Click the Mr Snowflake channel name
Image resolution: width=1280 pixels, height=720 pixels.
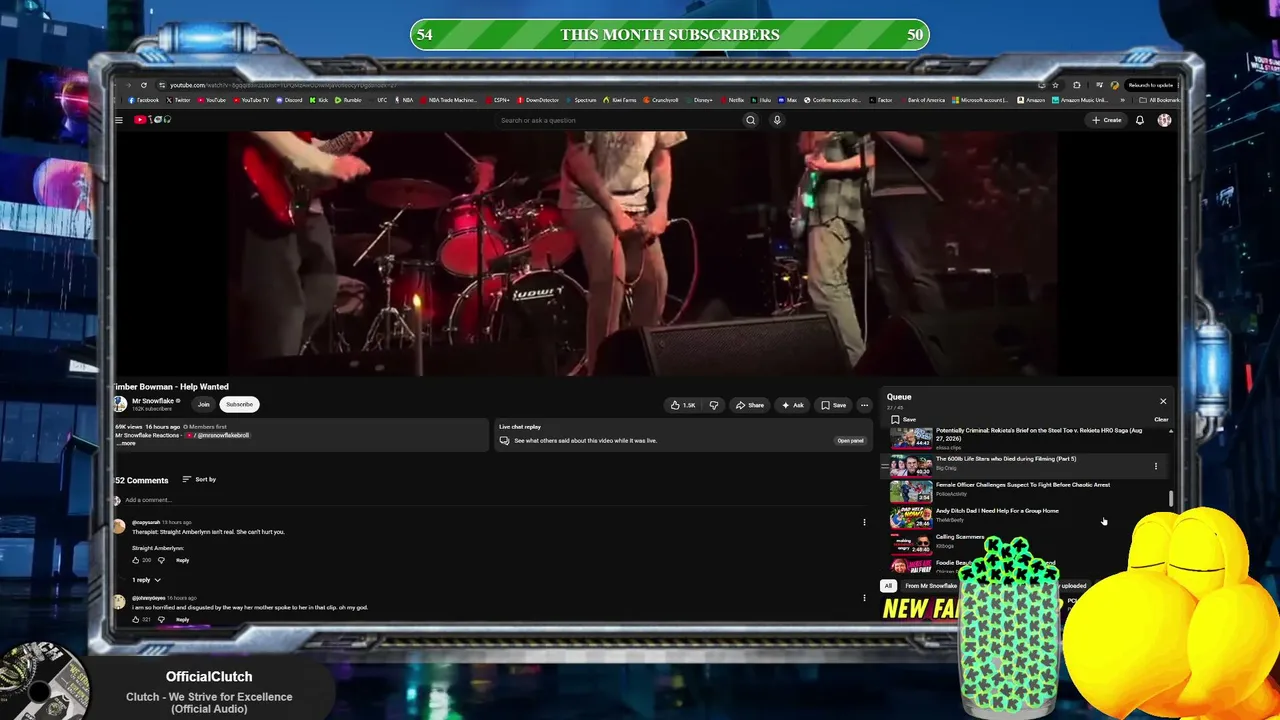pyautogui.click(x=153, y=401)
